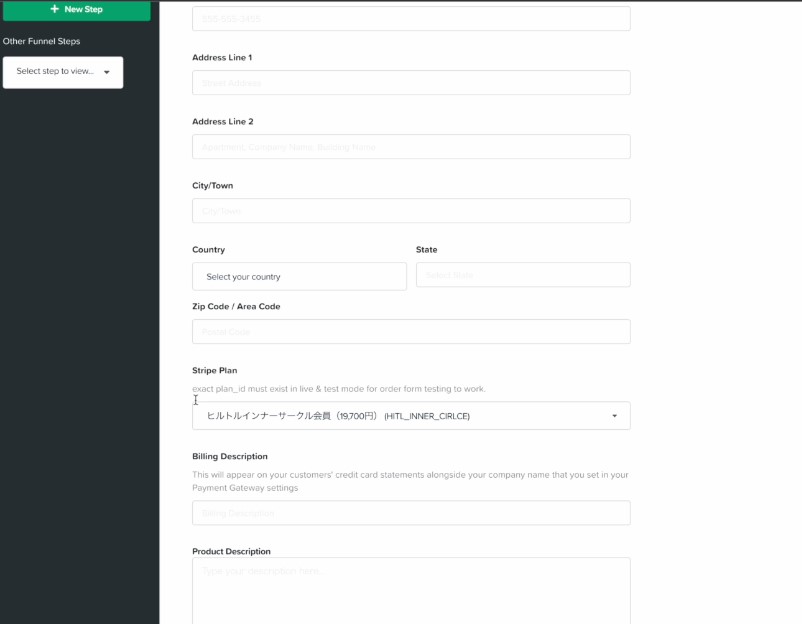
Task: Click the Other Funnel Steps label
Action: click(41, 41)
